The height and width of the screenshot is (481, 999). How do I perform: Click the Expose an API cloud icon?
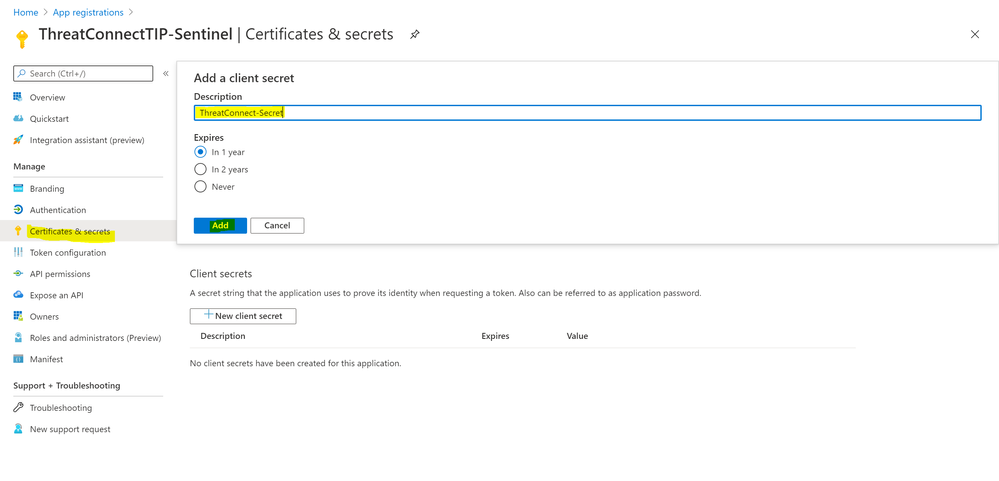[18, 295]
